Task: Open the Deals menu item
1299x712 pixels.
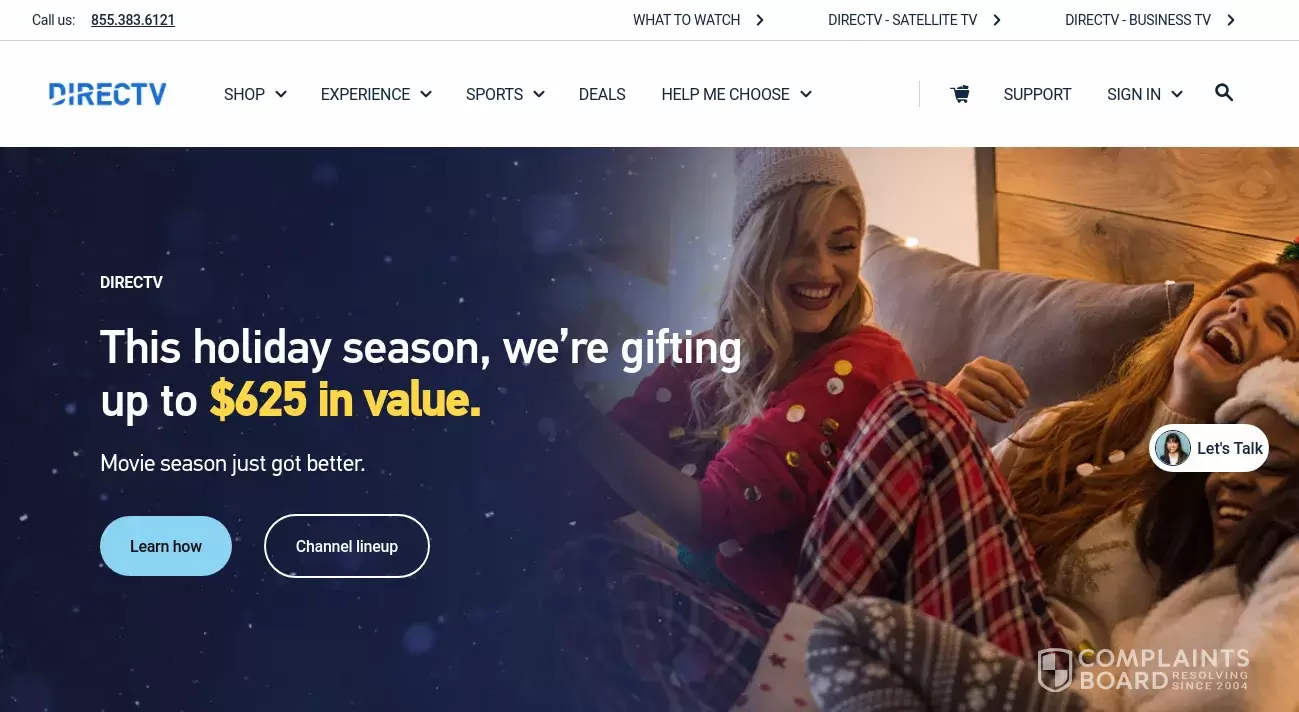Action: 602,94
